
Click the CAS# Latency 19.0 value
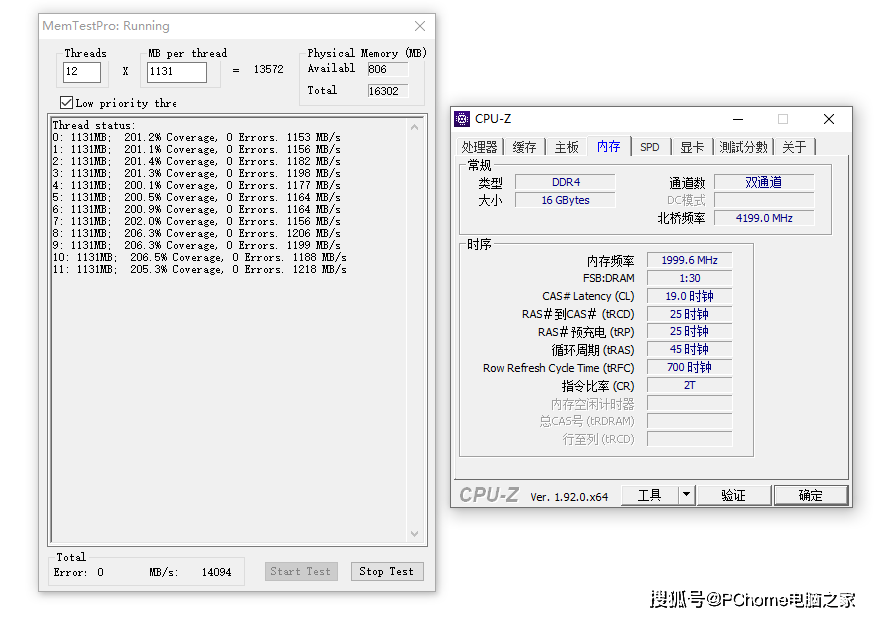(690, 296)
